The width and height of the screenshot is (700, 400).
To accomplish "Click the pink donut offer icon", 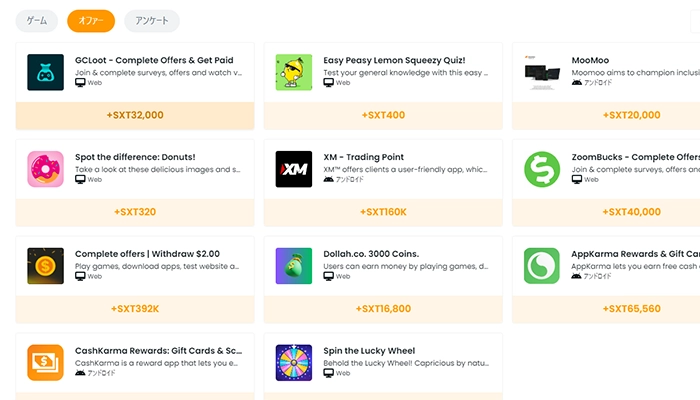I will 46,169.
